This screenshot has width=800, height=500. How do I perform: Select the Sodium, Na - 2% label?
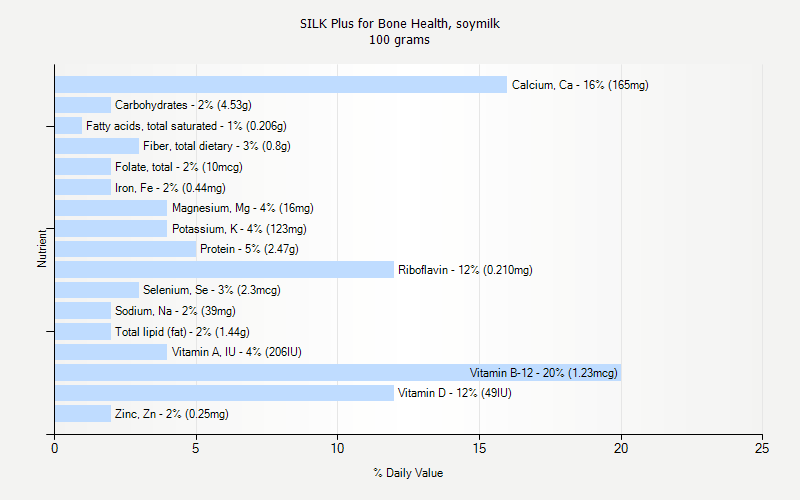(x=176, y=311)
